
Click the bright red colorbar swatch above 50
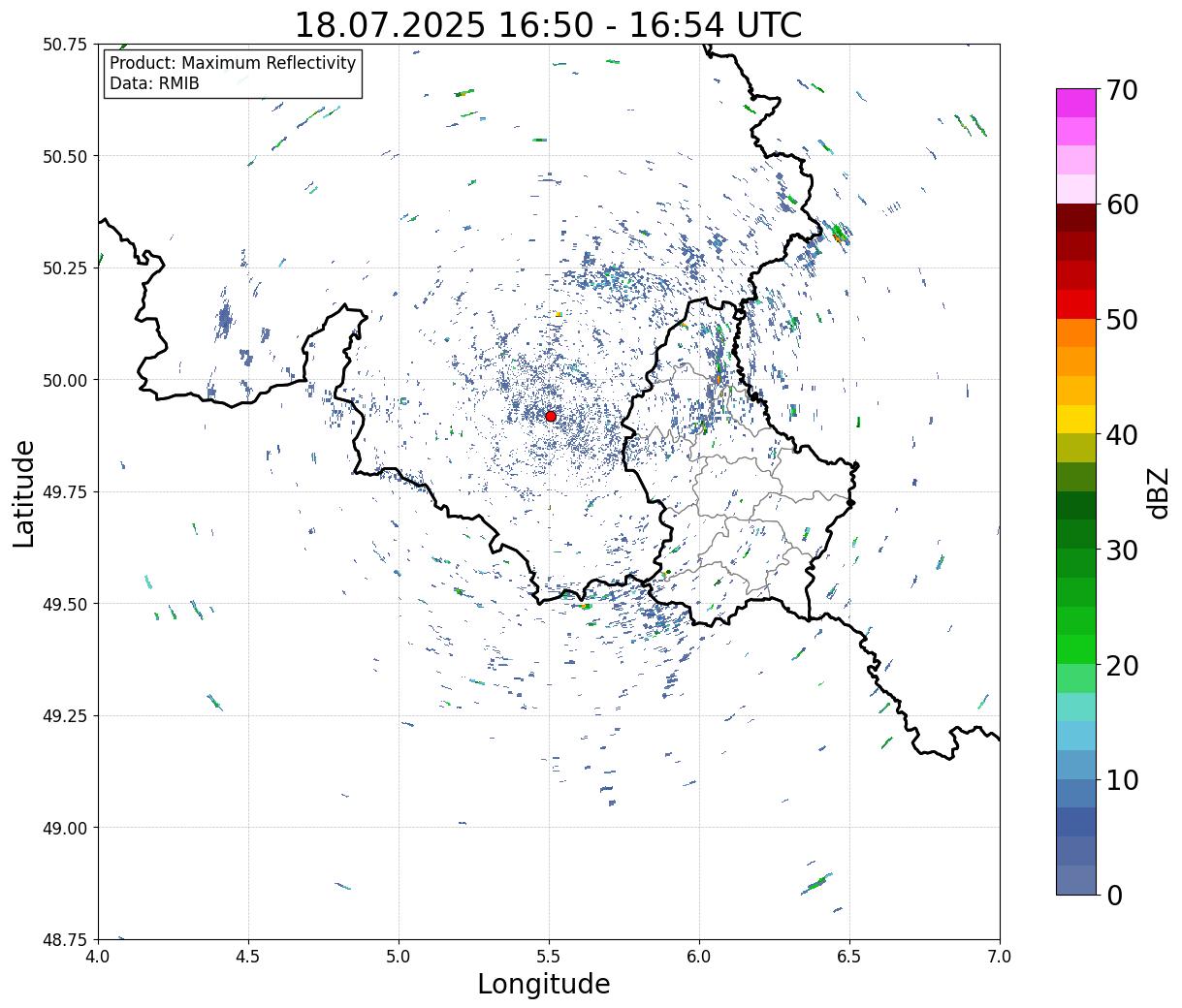(1076, 304)
